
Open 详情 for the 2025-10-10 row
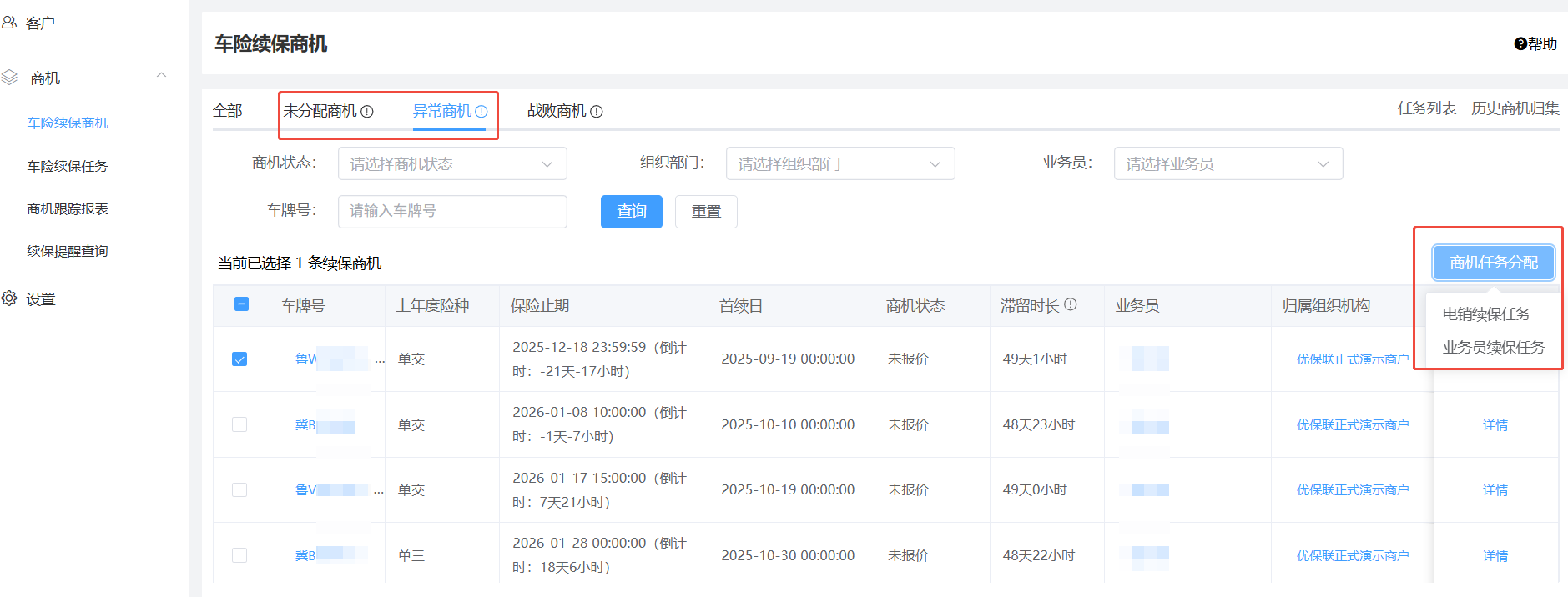coord(1495,425)
